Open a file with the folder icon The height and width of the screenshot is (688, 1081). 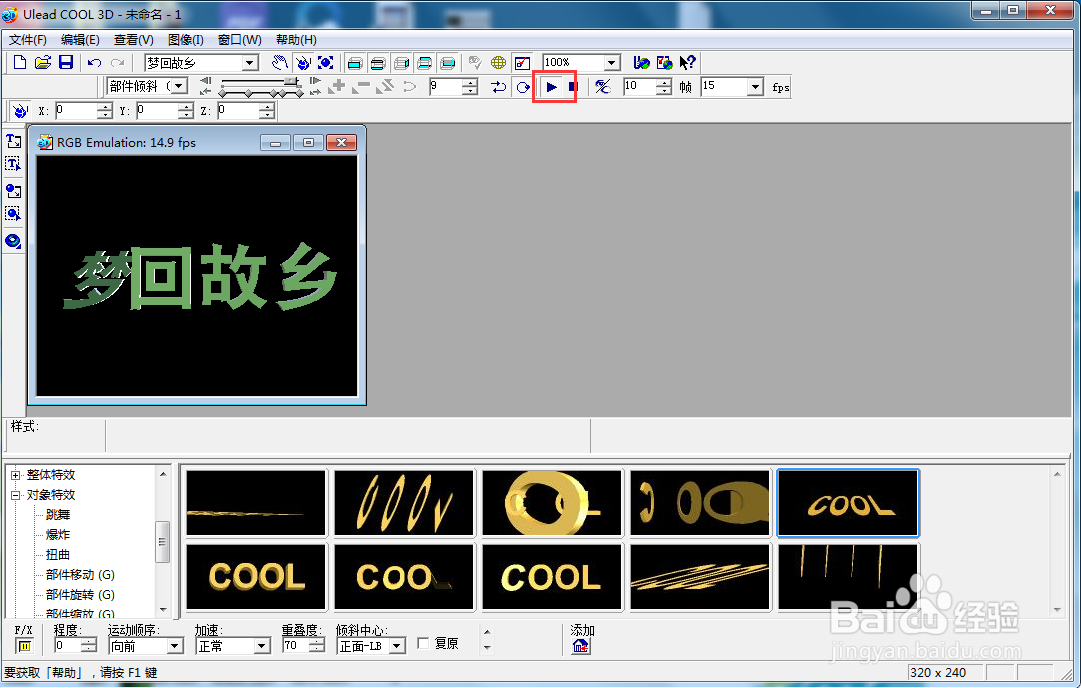(43, 63)
